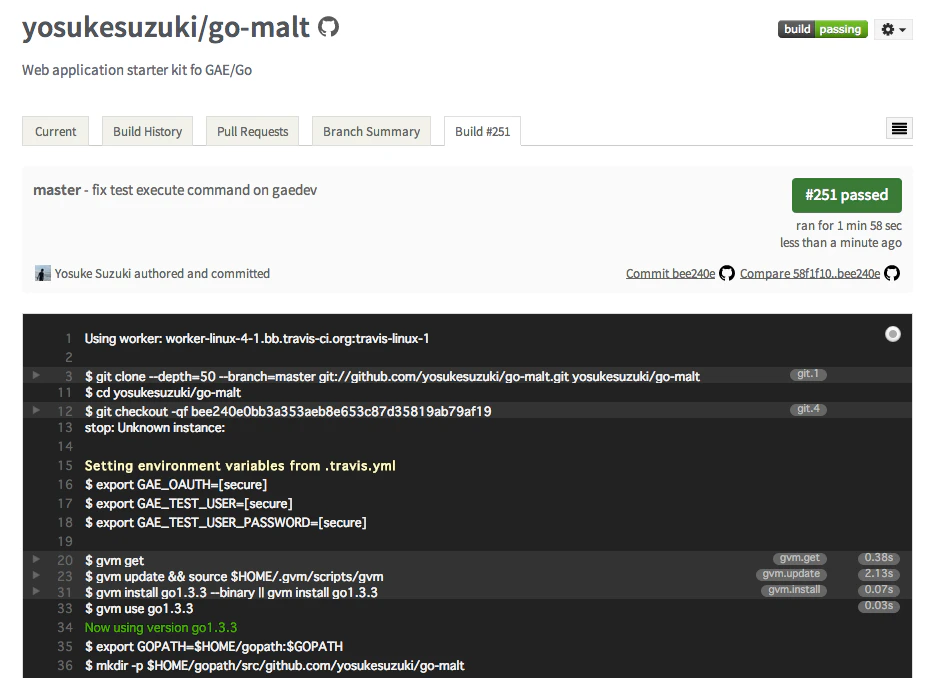Expand the gvm install go1.3.3 fold
The width and height of the screenshot is (926, 678).
pyautogui.click(x=36, y=591)
